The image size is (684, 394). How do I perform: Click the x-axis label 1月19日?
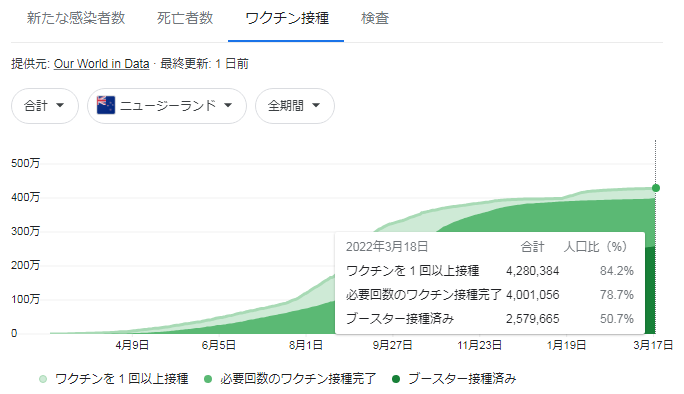(x=566, y=346)
